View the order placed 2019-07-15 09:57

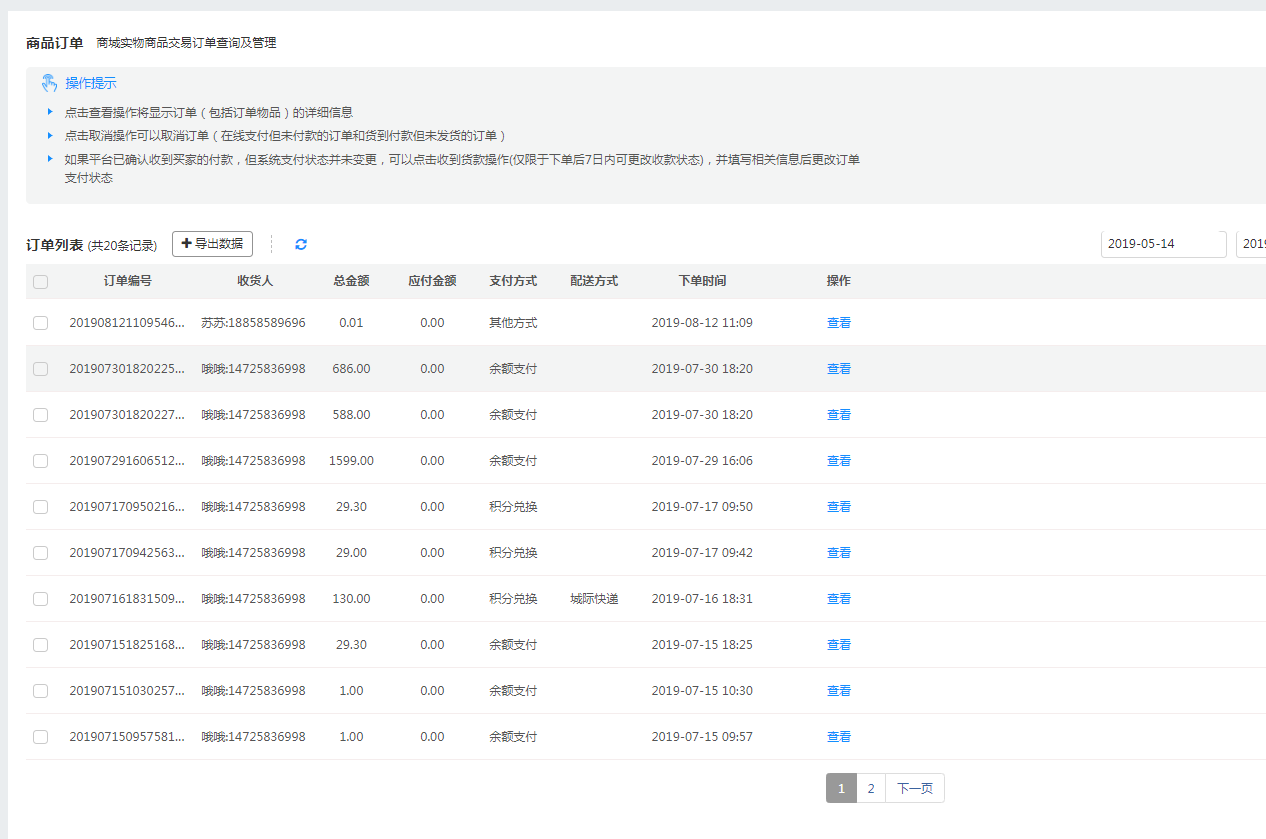click(x=838, y=737)
